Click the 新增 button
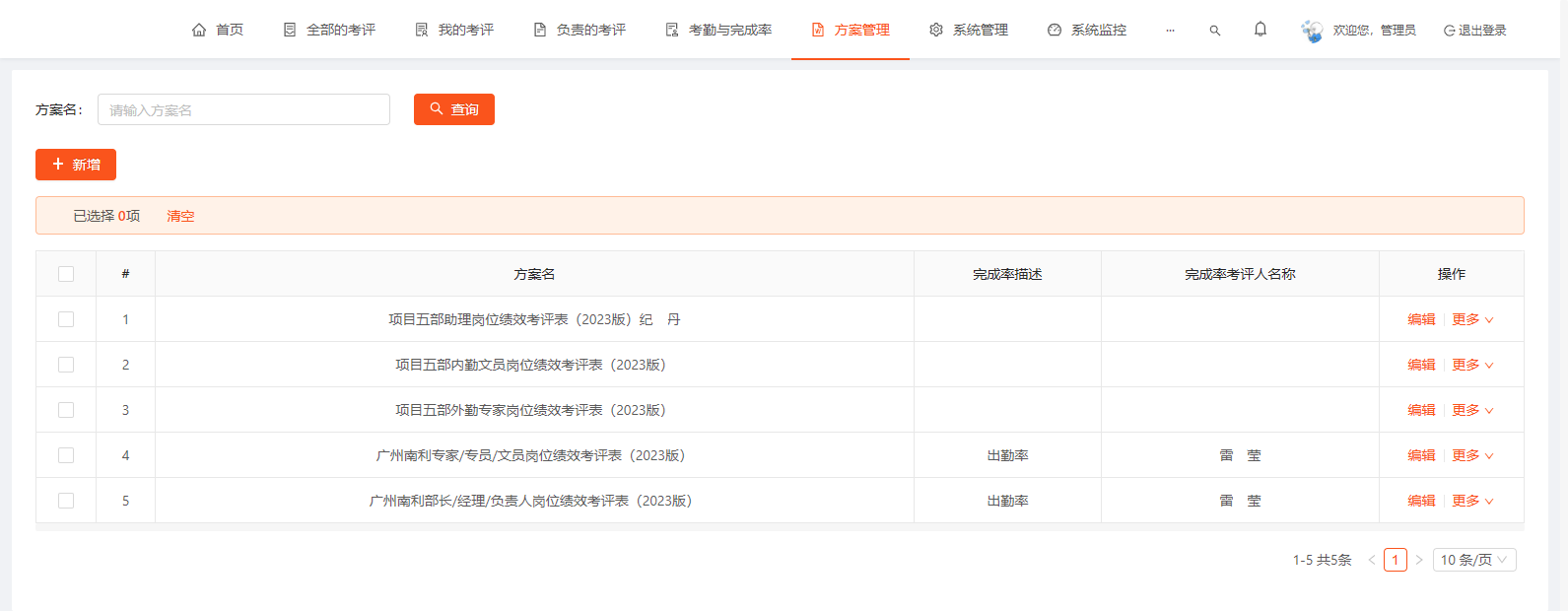Viewport: 1568px width, 611px height. tap(76, 165)
